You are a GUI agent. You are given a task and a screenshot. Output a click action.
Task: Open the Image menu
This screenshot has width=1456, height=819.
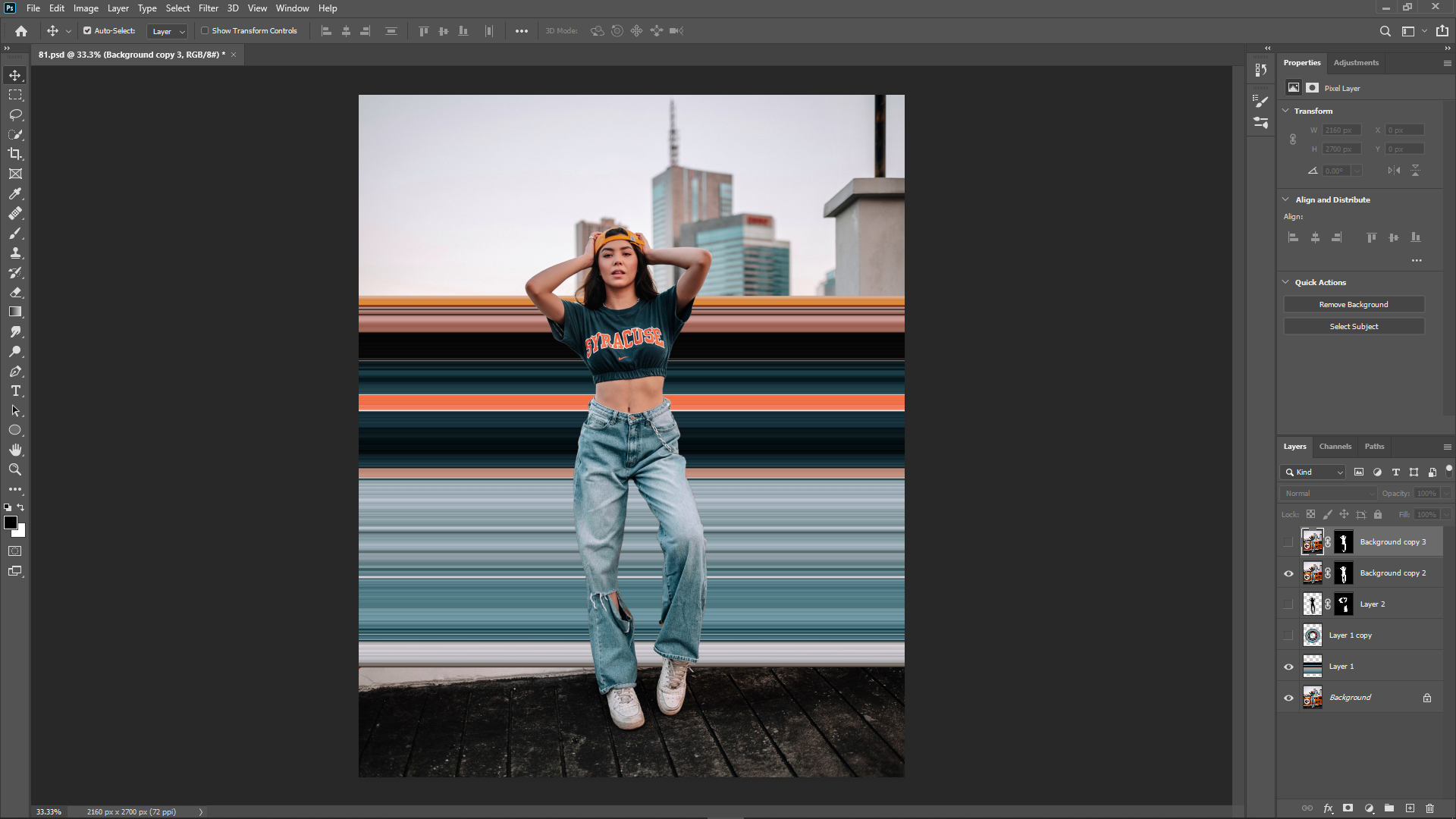pos(86,8)
